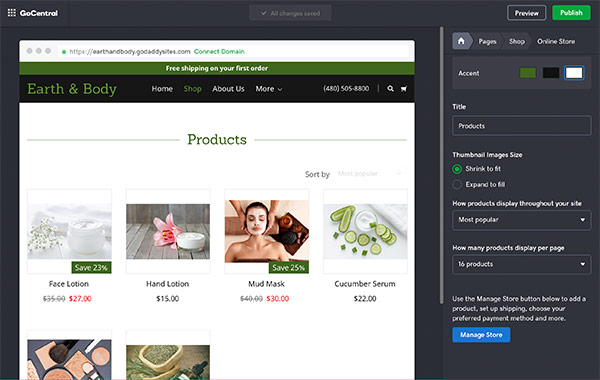Click the How many products display per page label
This screenshot has height=380, width=600.
tap(508, 248)
